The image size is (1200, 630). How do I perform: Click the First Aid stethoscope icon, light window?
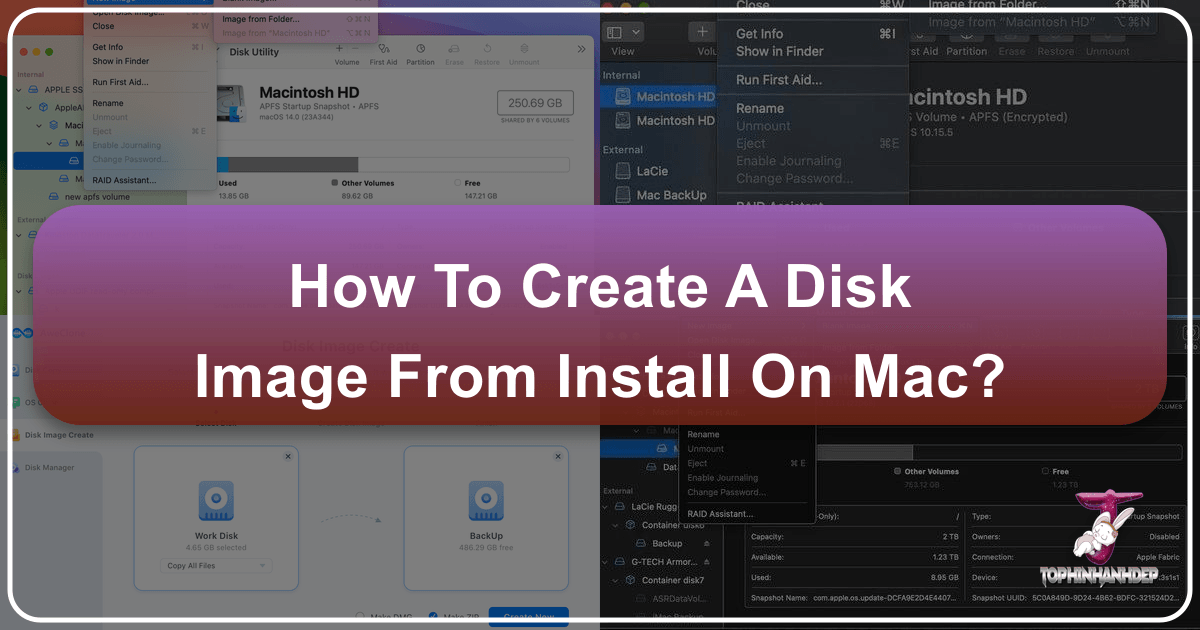(x=382, y=48)
